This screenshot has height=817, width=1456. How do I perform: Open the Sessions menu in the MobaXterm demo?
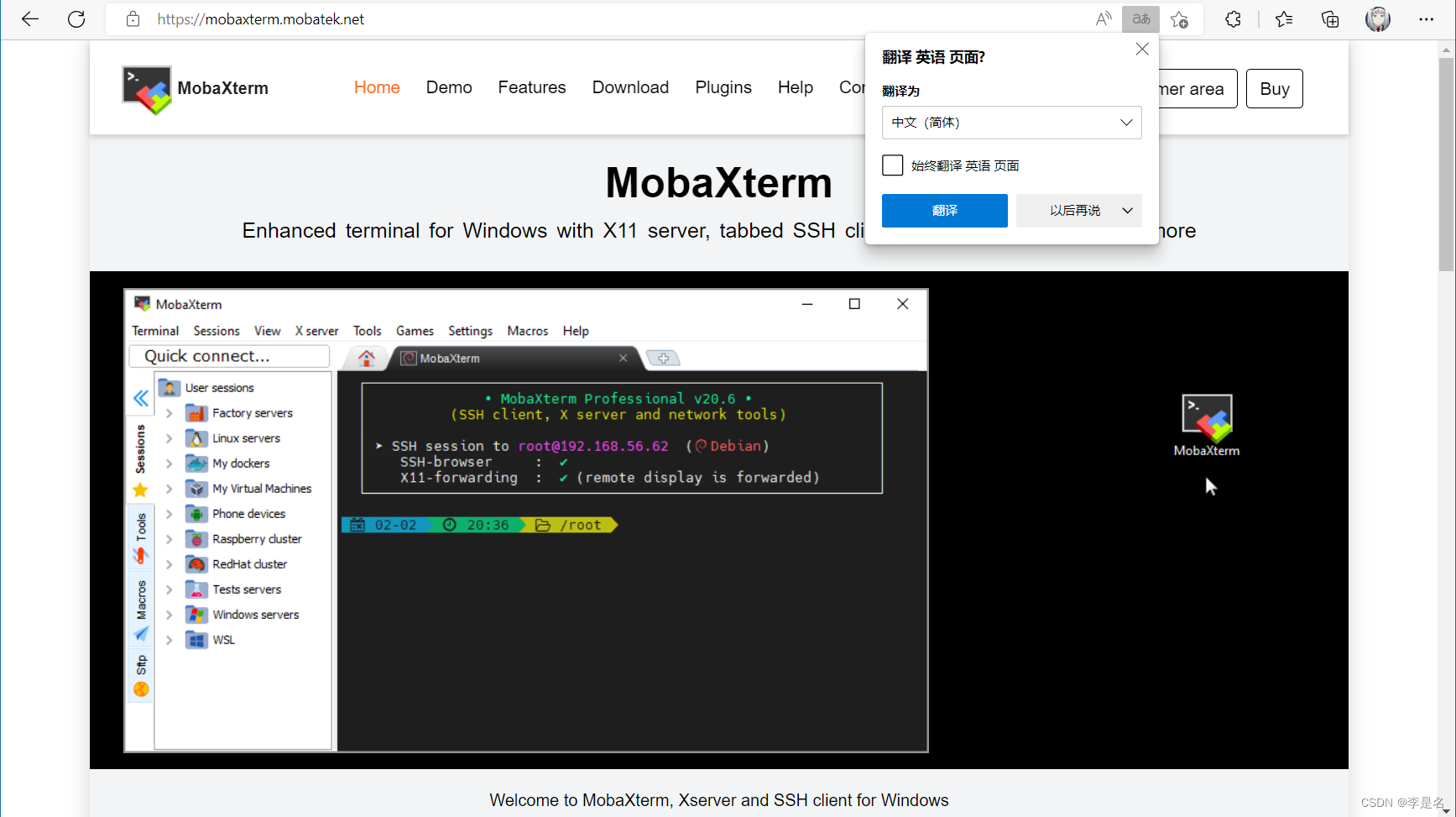tap(217, 331)
